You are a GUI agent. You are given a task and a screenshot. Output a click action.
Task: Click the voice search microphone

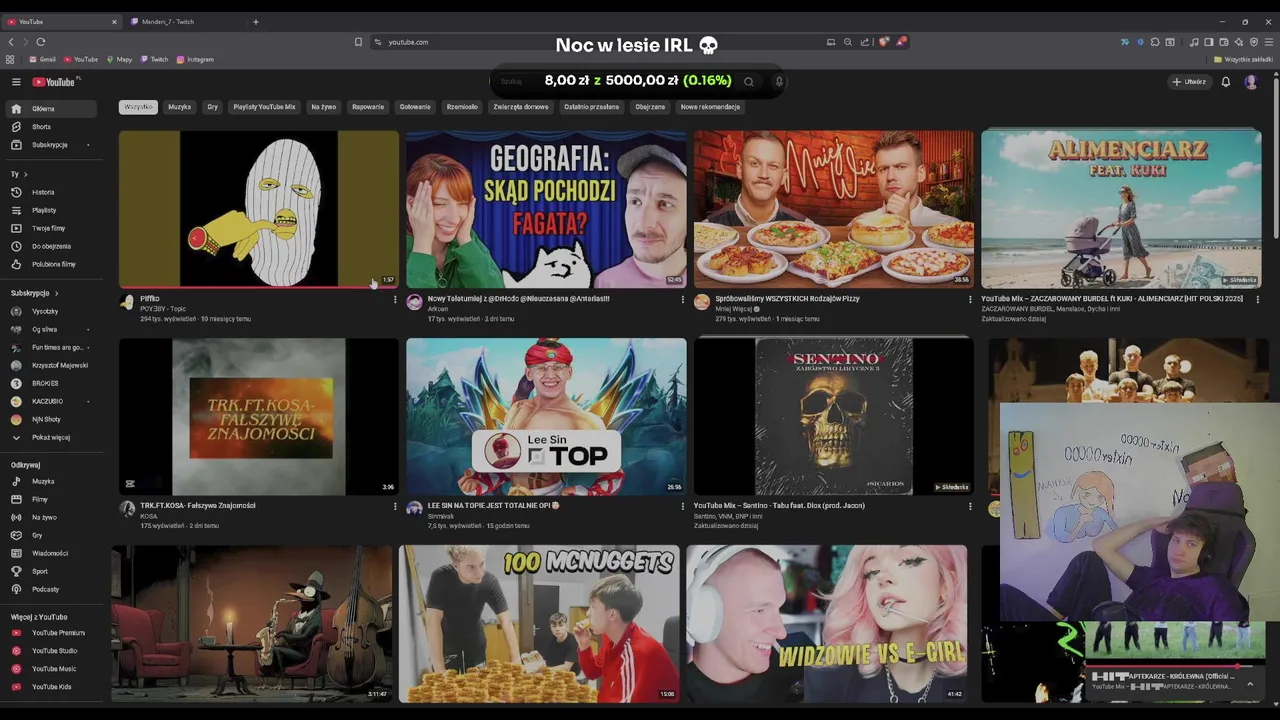point(779,82)
